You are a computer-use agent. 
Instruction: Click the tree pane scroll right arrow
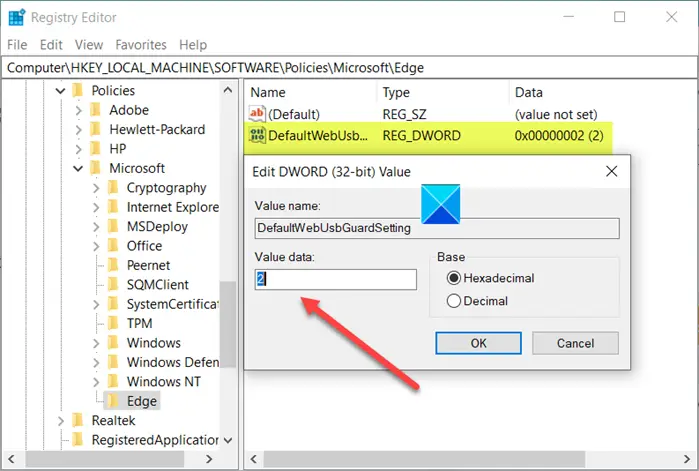(209, 459)
